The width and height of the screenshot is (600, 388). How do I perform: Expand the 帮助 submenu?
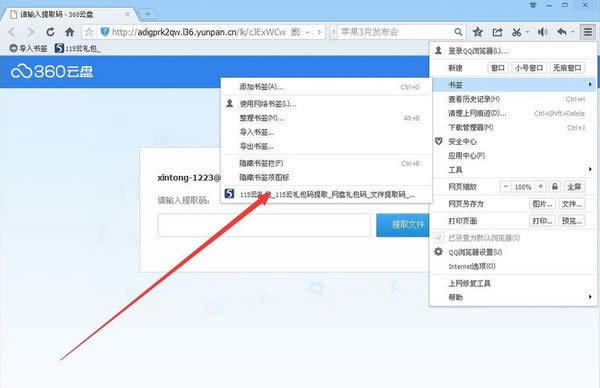[513, 297]
